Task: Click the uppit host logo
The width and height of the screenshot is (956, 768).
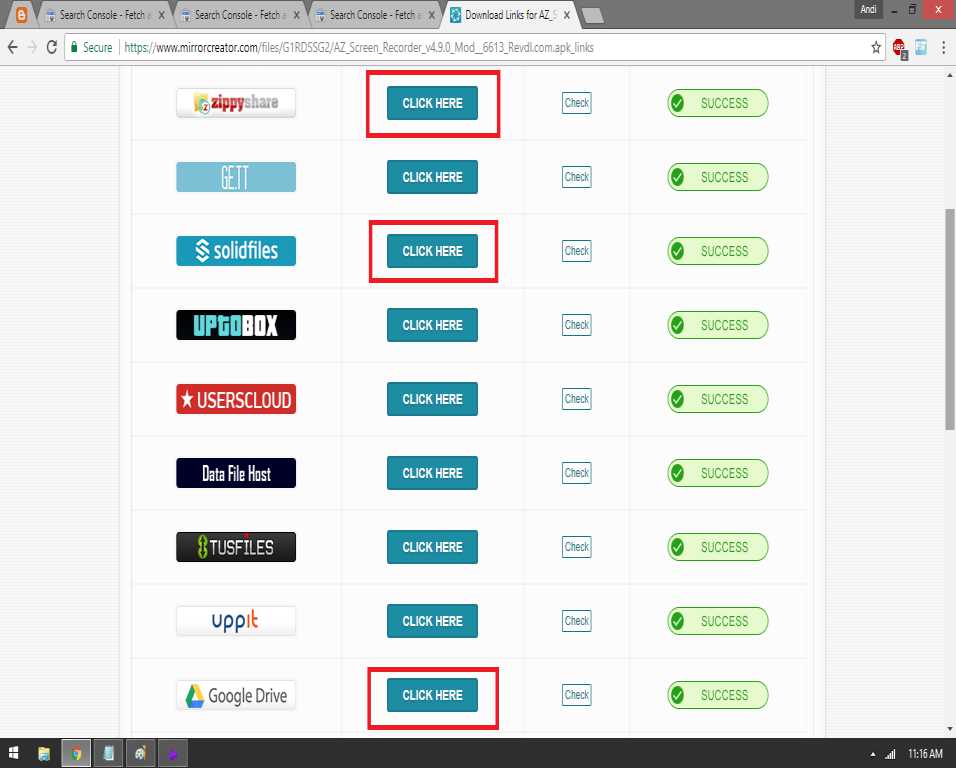Action: pyautogui.click(x=236, y=620)
